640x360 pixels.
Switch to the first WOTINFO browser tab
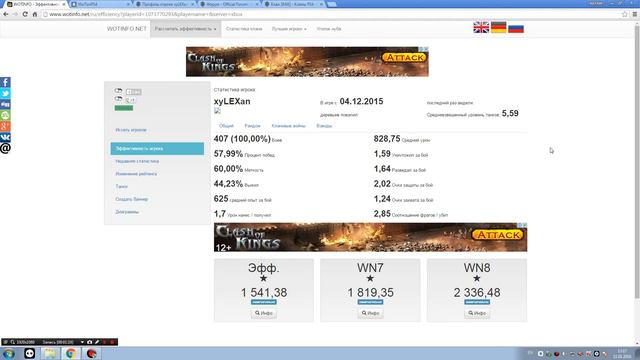tap(36, 4)
